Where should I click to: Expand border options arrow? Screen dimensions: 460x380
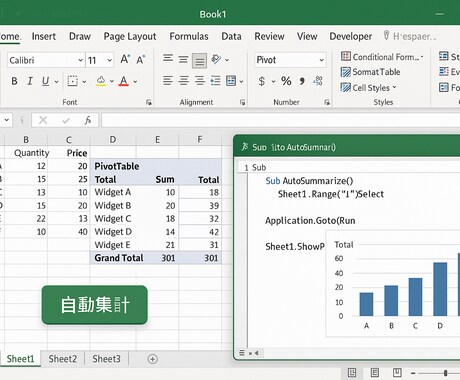click(84, 82)
